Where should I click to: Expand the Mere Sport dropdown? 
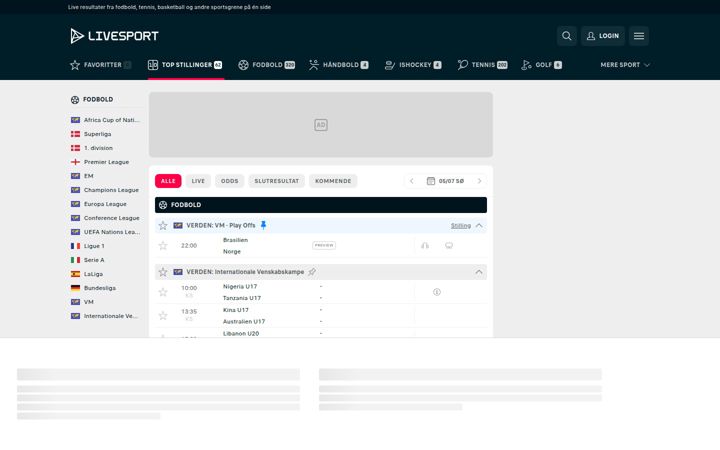(625, 65)
